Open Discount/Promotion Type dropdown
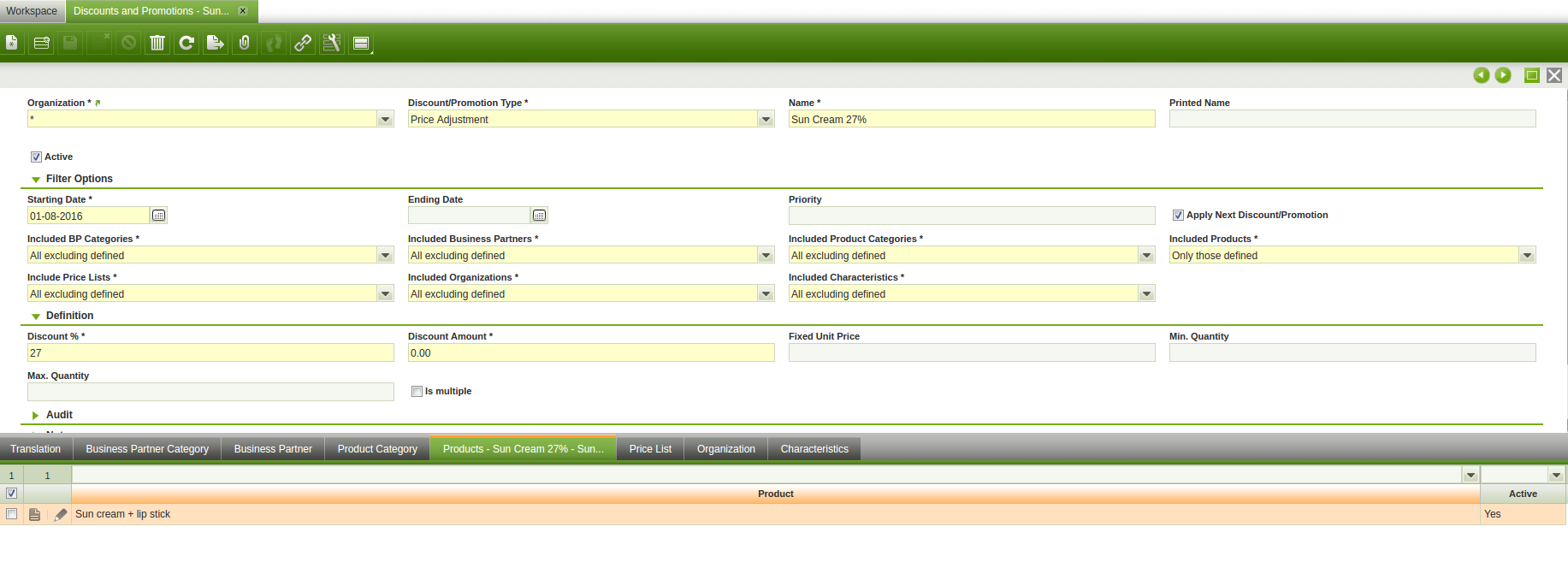 (x=766, y=119)
